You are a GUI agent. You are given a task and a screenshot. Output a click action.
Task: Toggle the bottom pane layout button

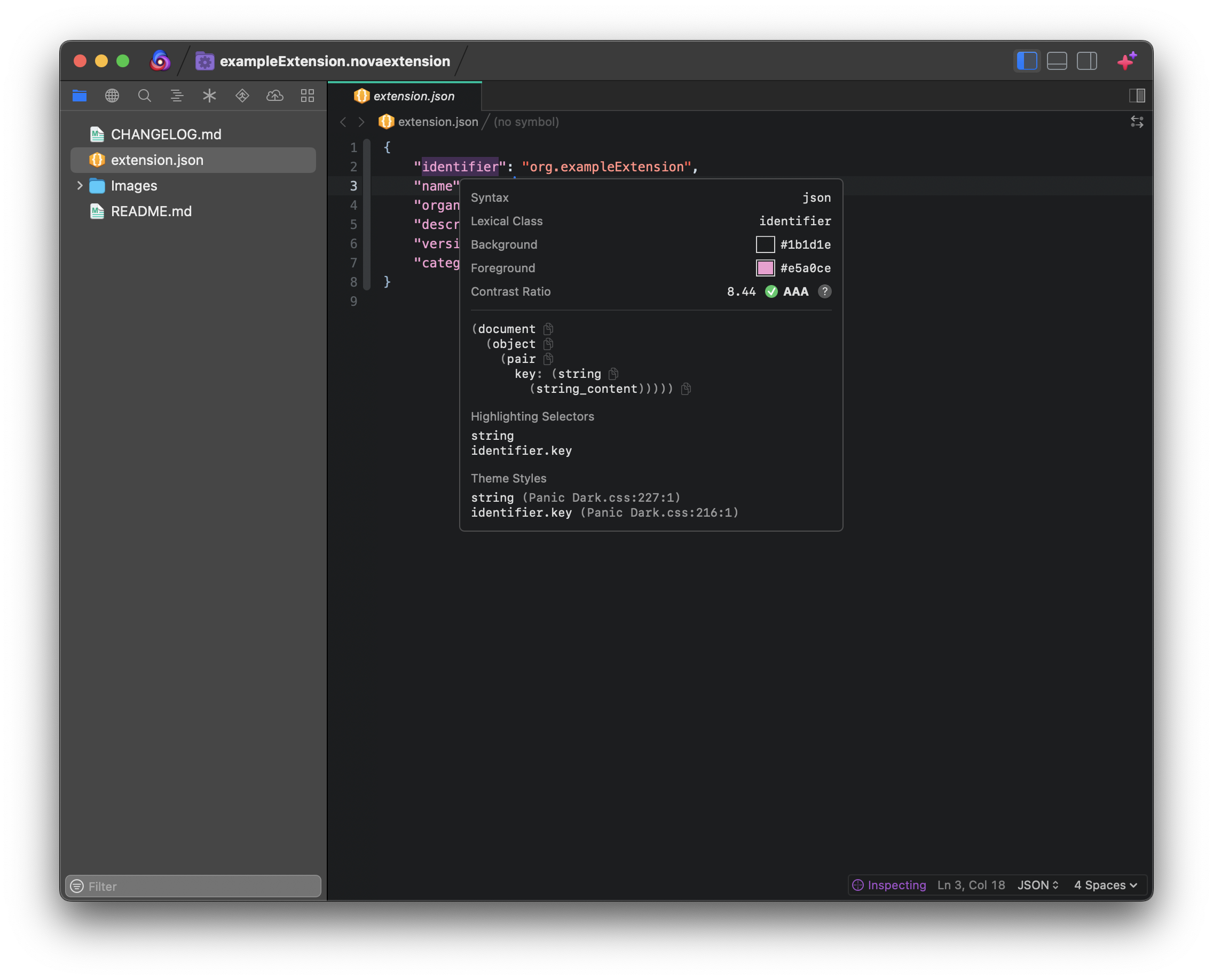1057,61
